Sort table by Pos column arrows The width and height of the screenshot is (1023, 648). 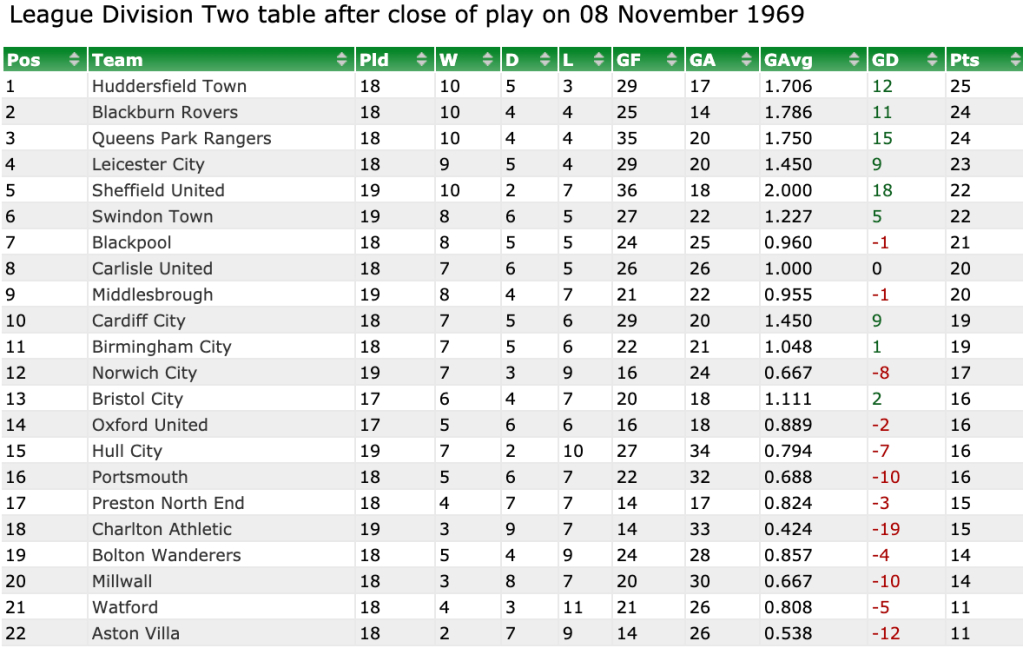74,59
